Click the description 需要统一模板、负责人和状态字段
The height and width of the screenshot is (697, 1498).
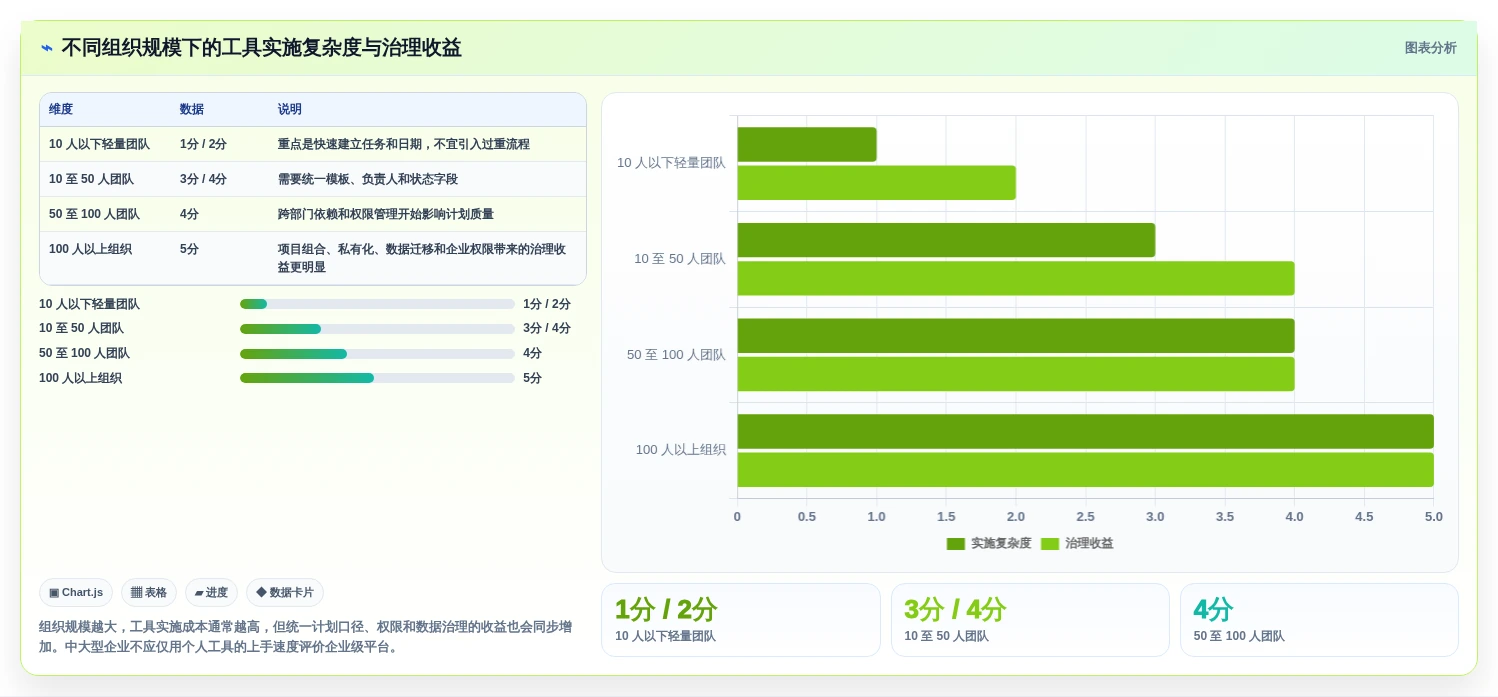point(368,179)
